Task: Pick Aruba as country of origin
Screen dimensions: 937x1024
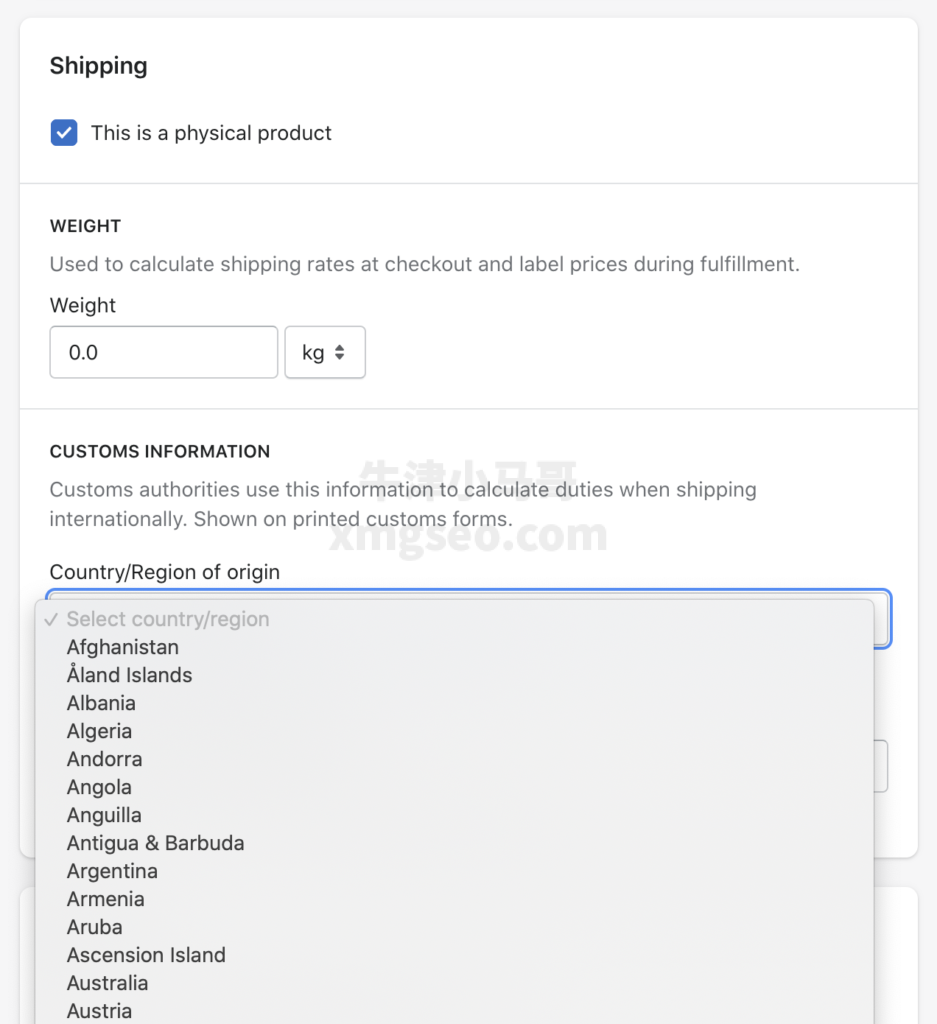Action: tap(454, 927)
